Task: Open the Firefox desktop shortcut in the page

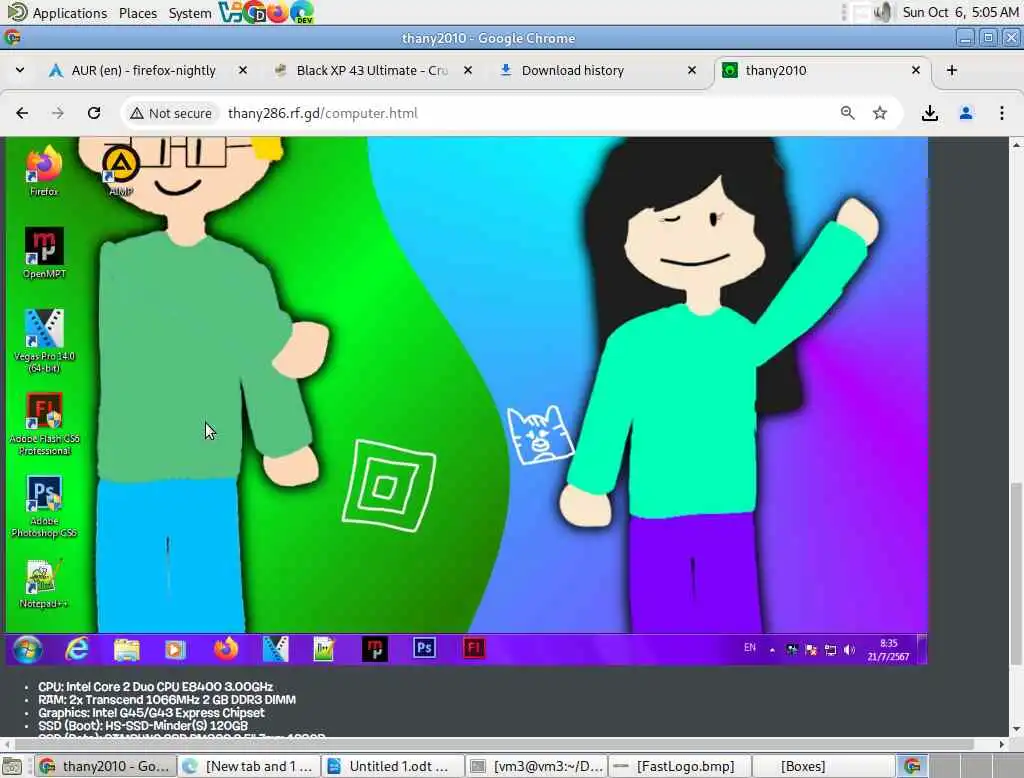Action: (x=44, y=171)
